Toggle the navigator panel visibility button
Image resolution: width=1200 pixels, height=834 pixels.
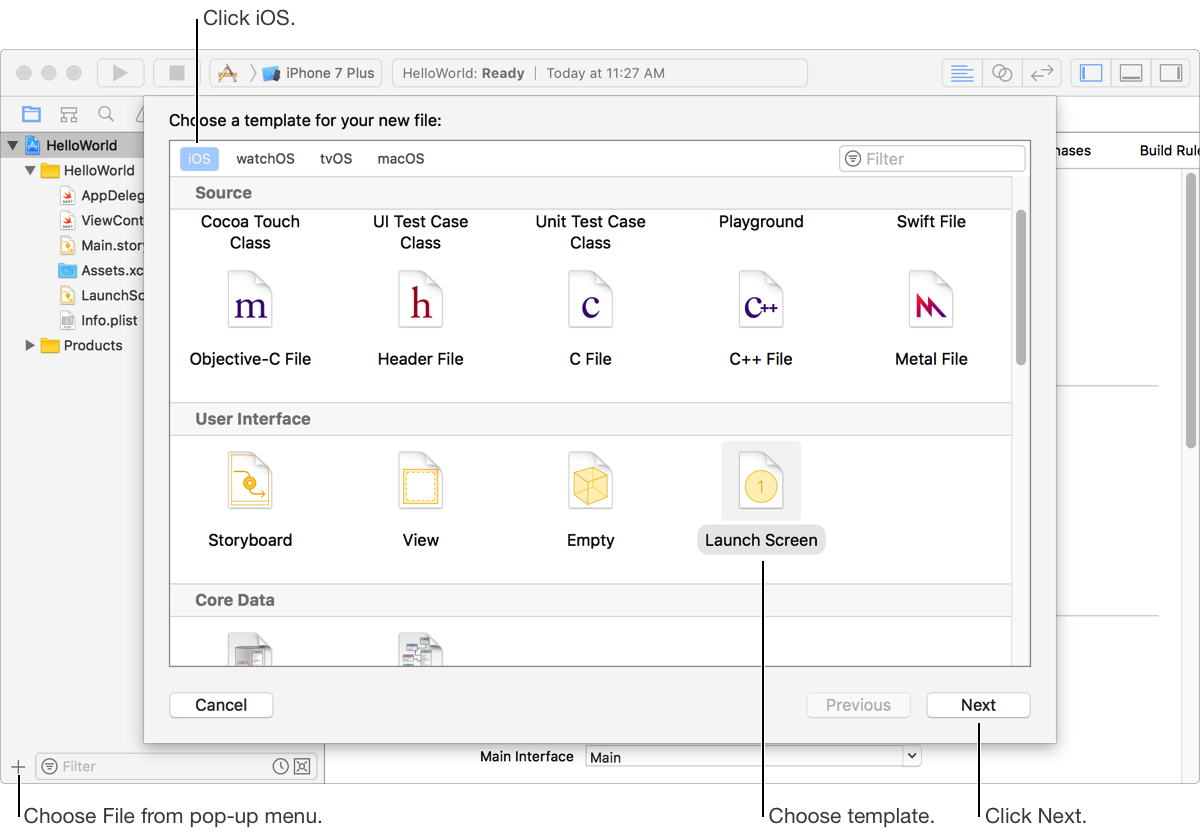1092,73
